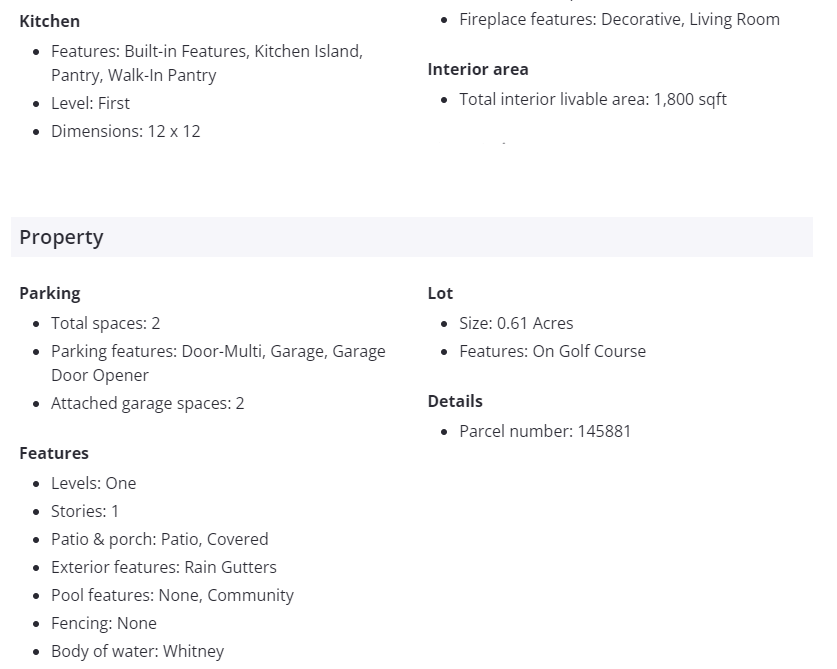
Task: Click the Exterior features: Rain Gutters line
Action: tap(164, 567)
